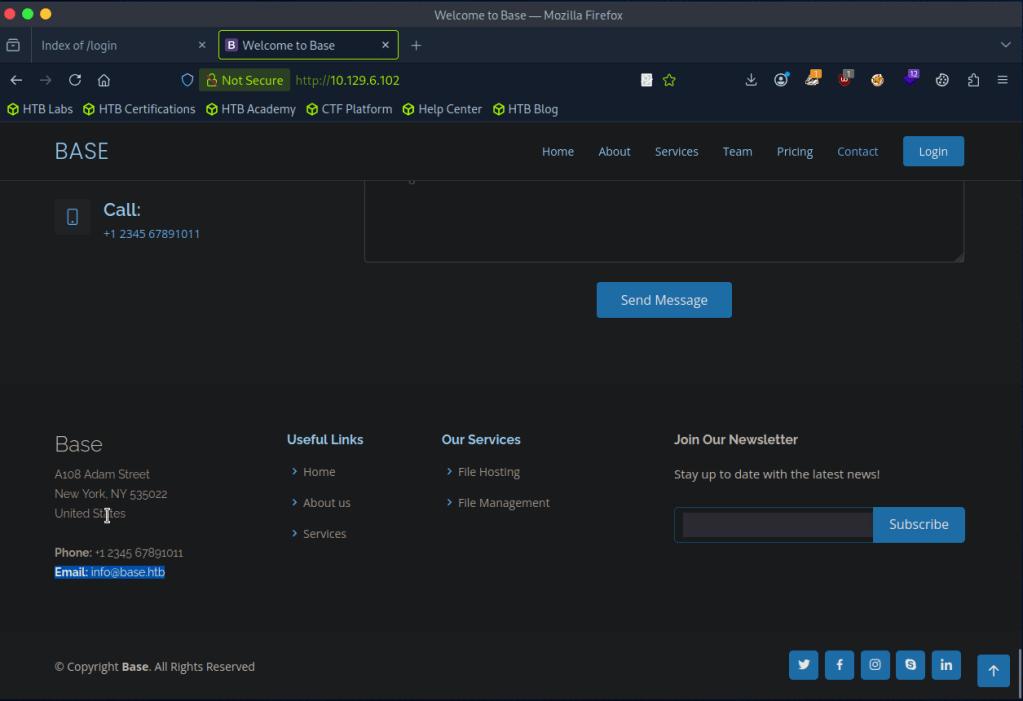Viewport: 1023px width, 701px height.
Task: Open the Firefox hamburger menu
Action: 1002,80
